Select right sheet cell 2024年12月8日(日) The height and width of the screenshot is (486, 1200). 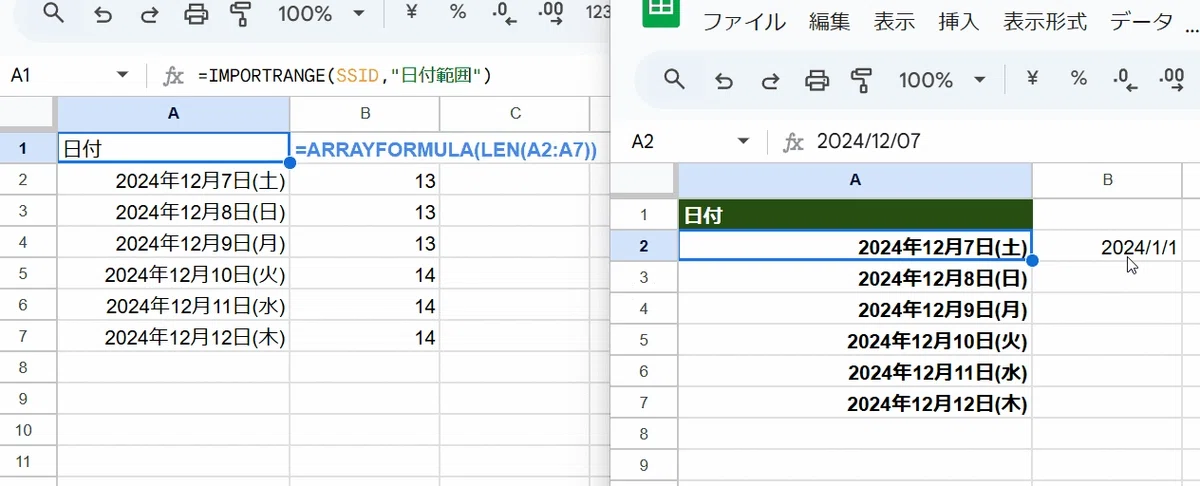(855, 278)
